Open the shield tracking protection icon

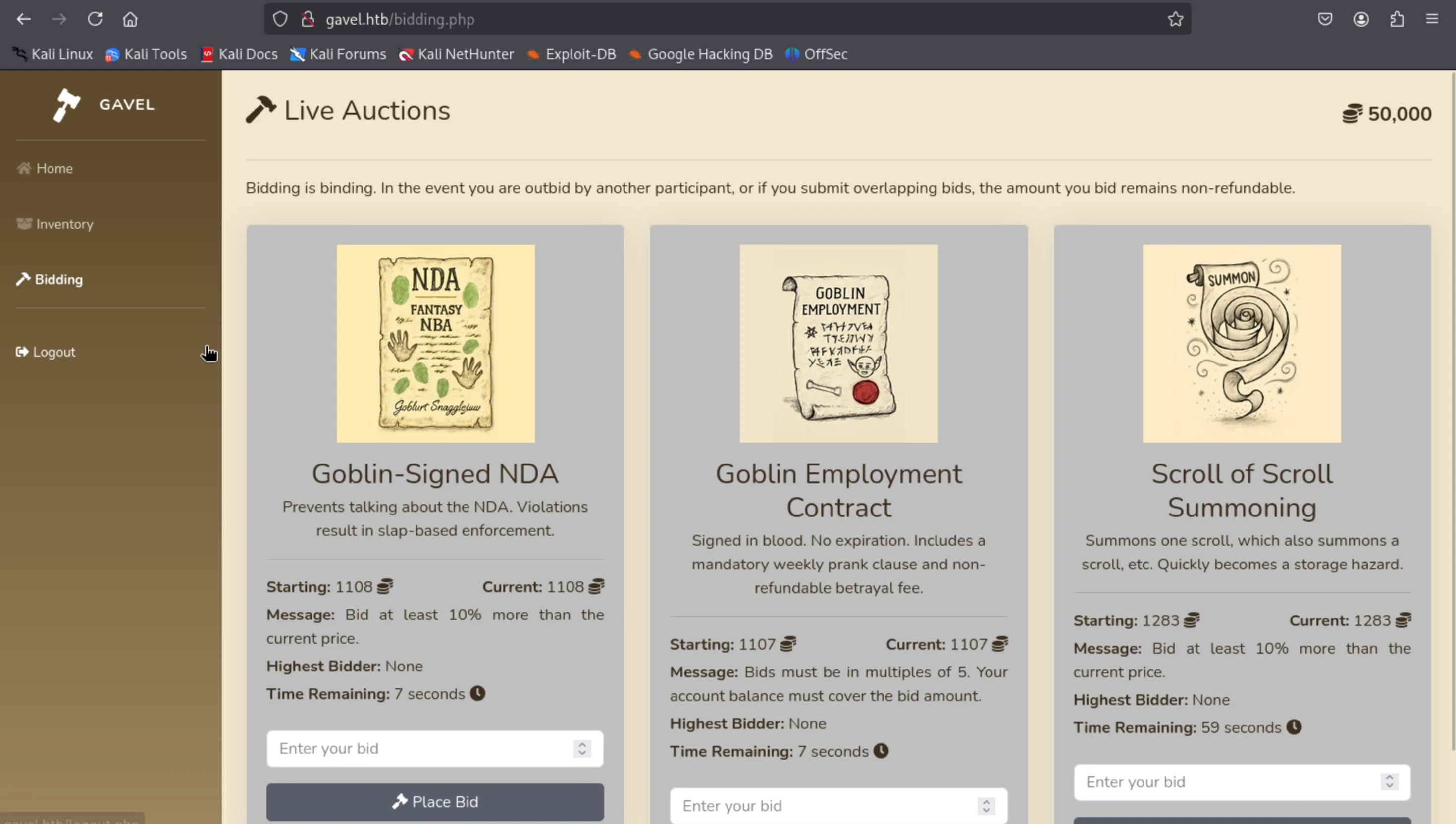pyautogui.click(x=280, y=19)
